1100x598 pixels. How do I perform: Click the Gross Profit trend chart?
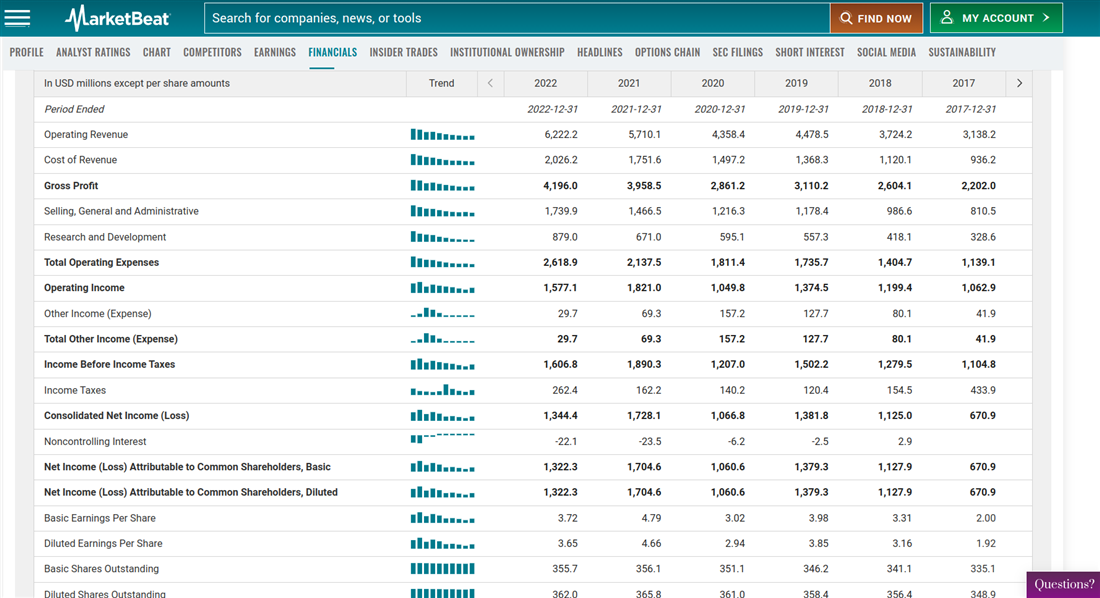click(x=442, y=186)
